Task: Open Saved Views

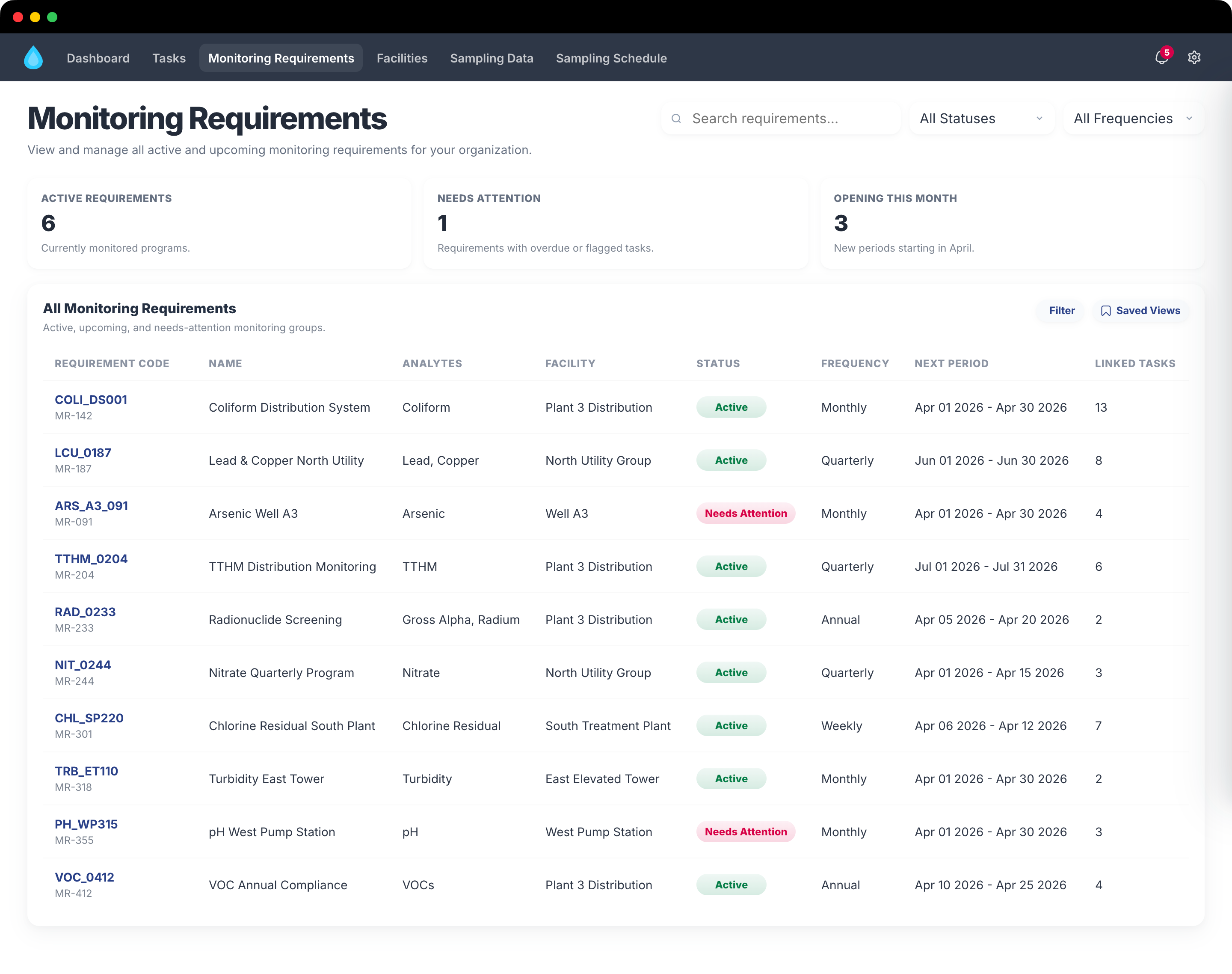Action: 1140,311
